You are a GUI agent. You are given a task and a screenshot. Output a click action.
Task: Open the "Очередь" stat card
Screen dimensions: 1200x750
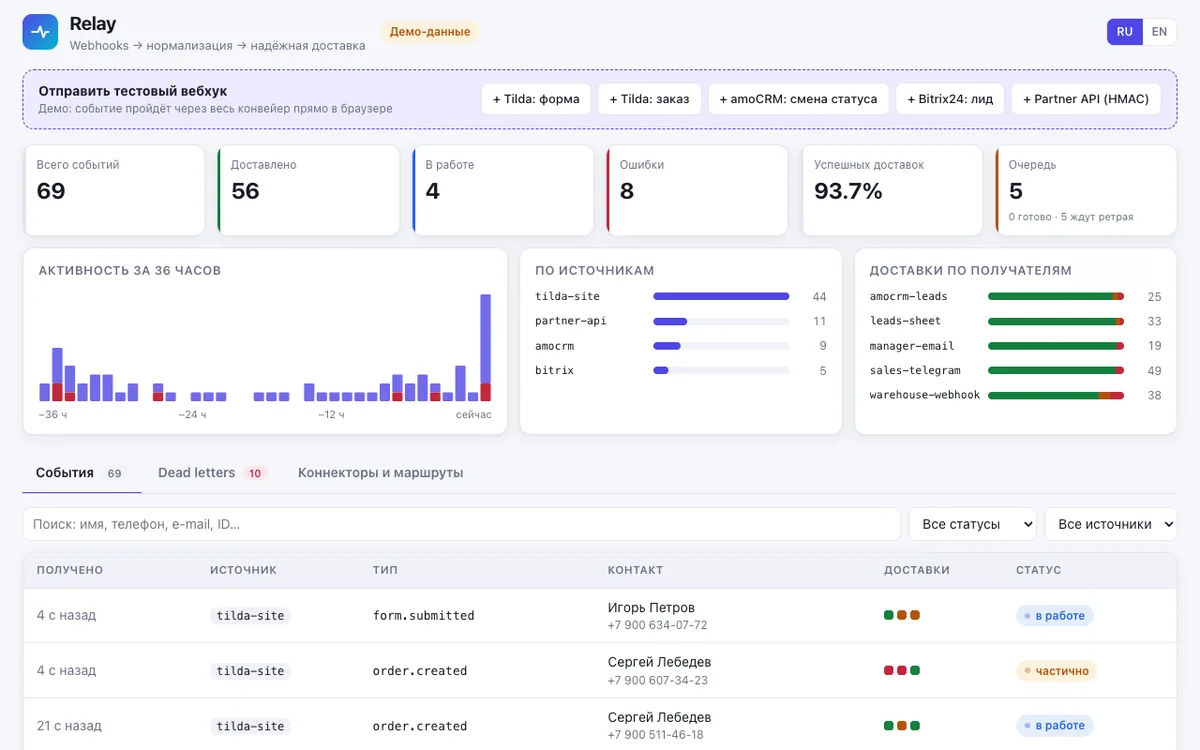tap(1086, 190)
